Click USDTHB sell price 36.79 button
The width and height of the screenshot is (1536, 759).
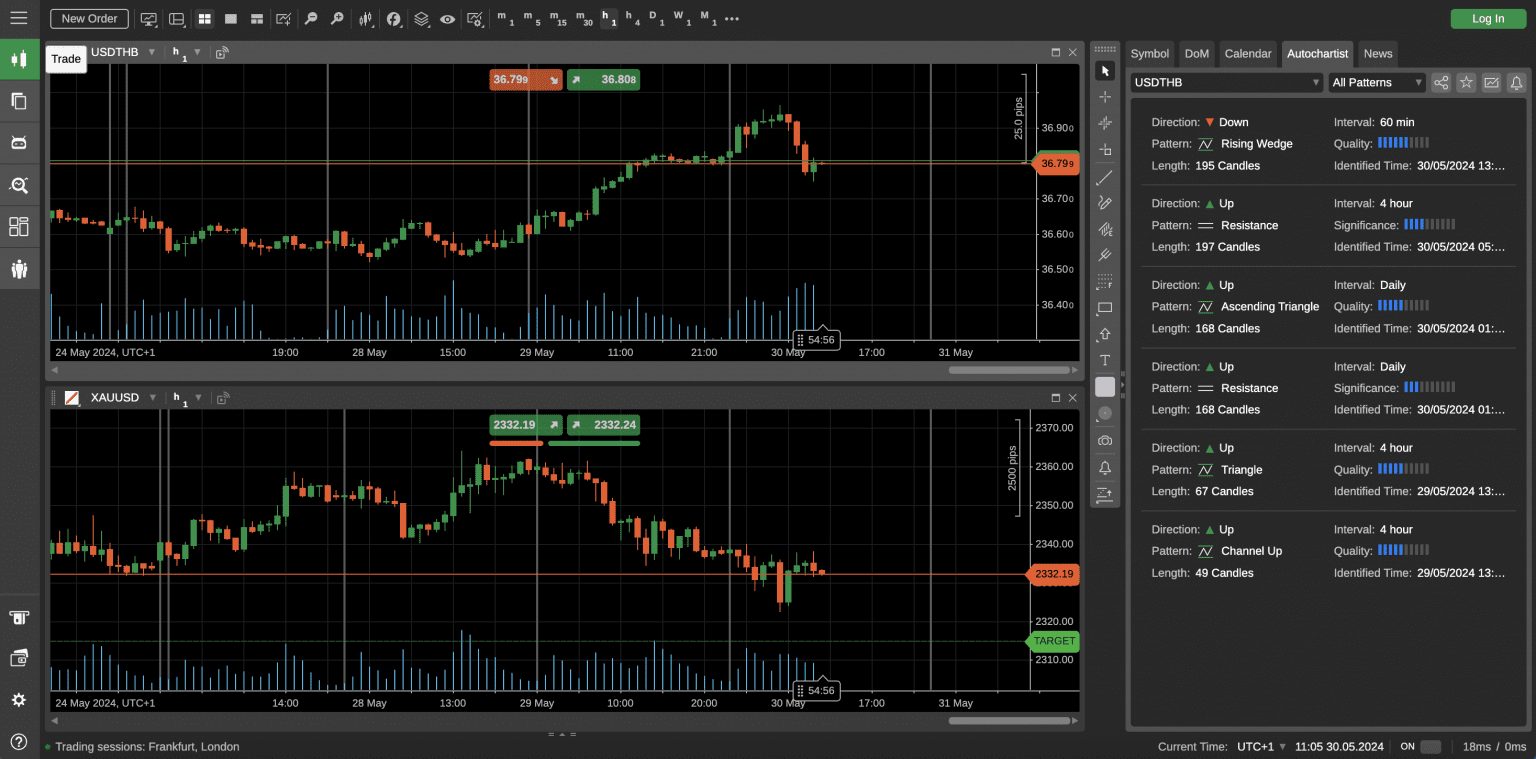526,80
